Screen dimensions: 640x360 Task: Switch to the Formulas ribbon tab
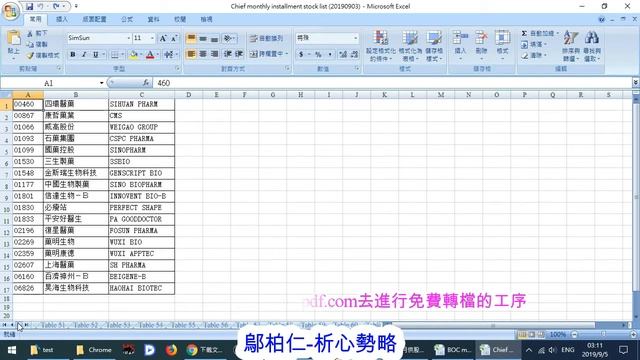pos(127,19)
